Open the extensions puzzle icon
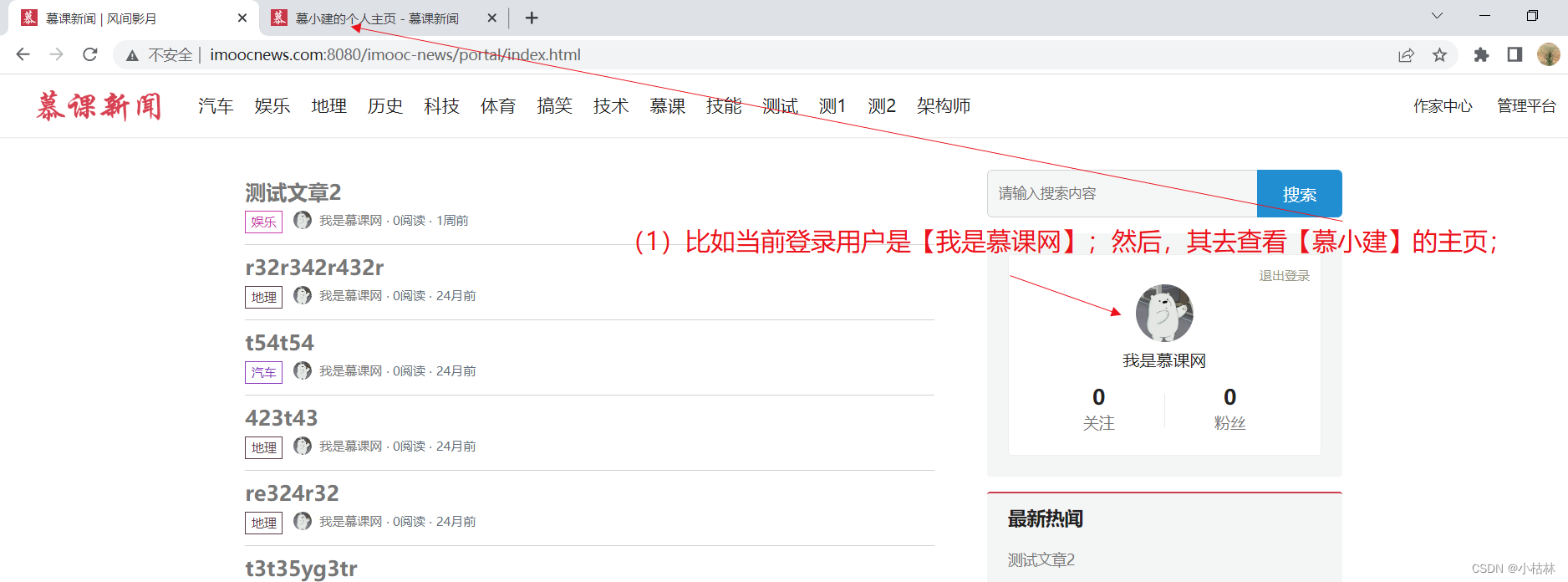 [1481, 55]
